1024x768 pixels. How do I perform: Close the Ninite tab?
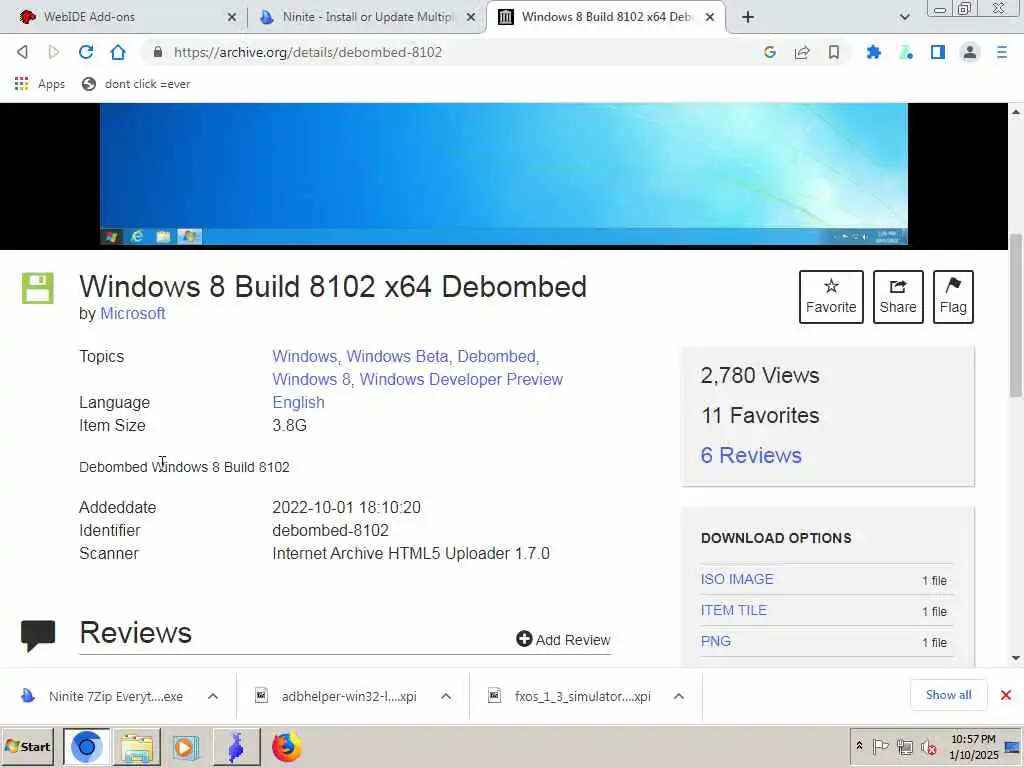click(471, 18)
